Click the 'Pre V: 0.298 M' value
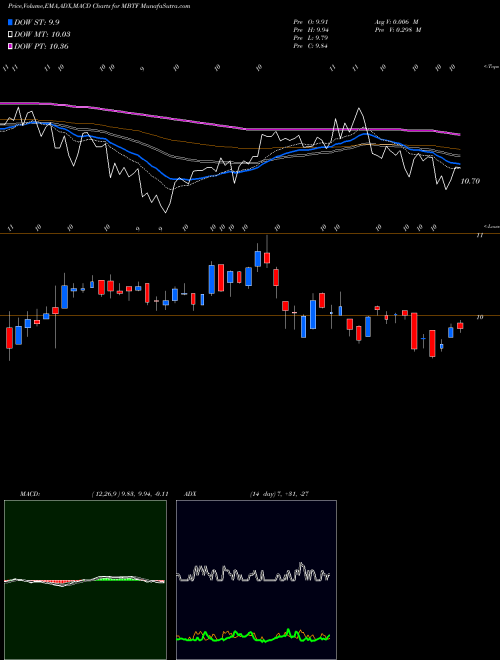The width and height of the screenshot is (500, 660). tap(398, 30)
